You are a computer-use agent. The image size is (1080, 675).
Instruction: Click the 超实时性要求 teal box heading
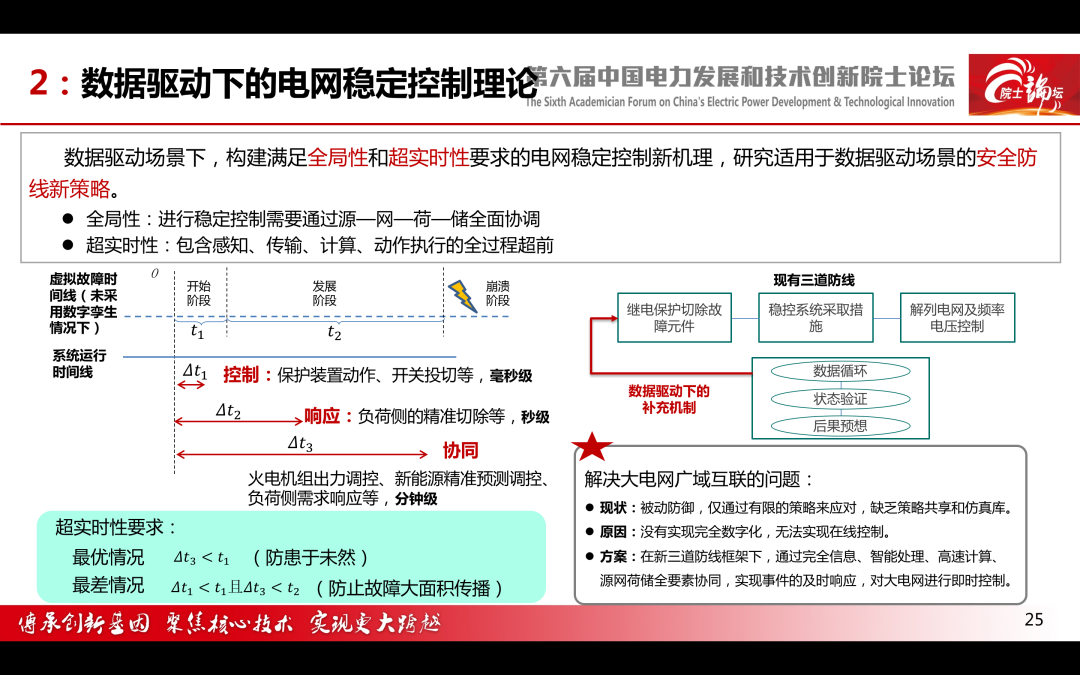click(x=117, y=528)
